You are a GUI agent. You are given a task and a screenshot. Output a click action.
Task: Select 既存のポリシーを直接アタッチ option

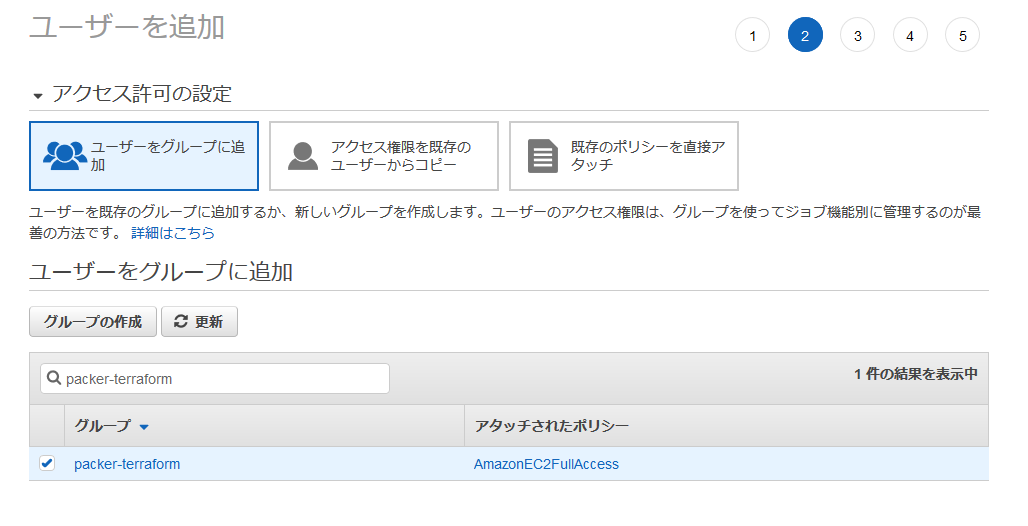(x=624, y=156)
